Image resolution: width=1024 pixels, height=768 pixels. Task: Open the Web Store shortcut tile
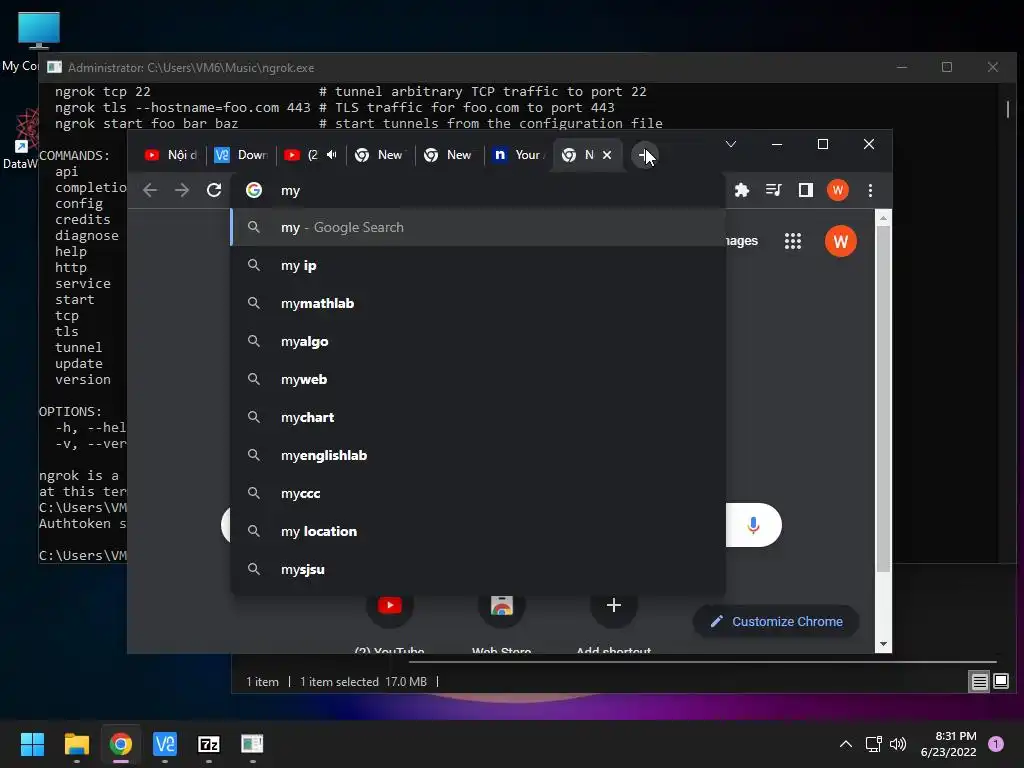(x=502, y=605)
